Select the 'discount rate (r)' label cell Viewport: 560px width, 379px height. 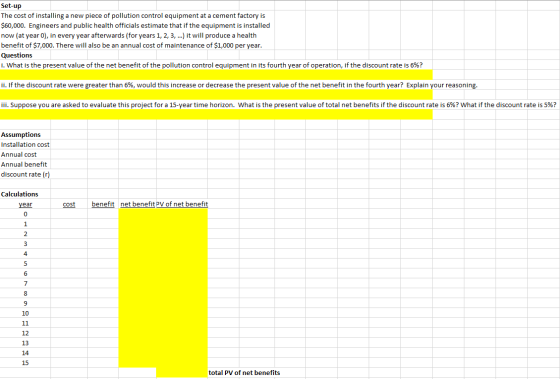[25, 175]
